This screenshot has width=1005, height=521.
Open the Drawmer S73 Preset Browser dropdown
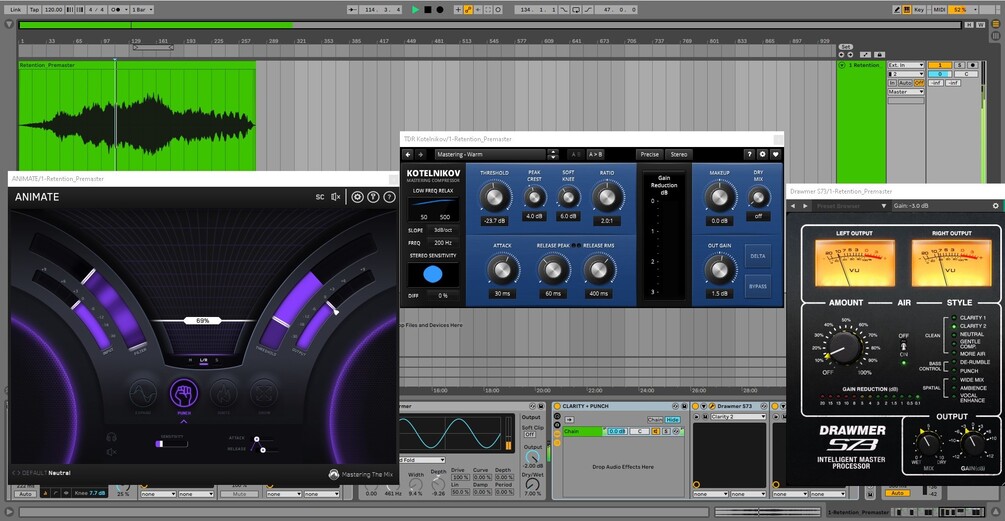[849, 206]
